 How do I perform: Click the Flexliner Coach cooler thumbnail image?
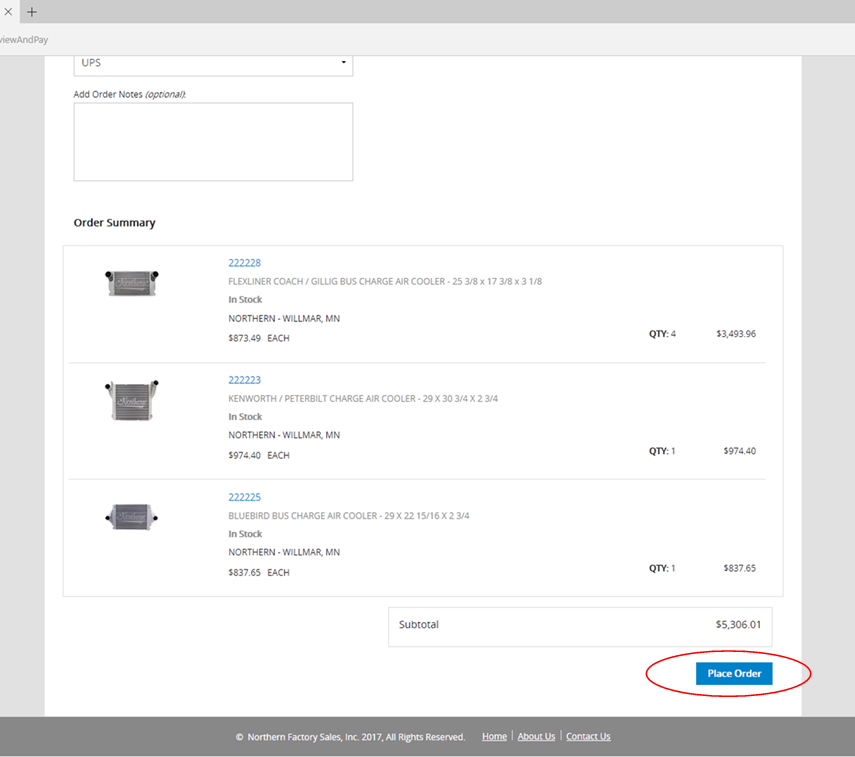[132, 283]
